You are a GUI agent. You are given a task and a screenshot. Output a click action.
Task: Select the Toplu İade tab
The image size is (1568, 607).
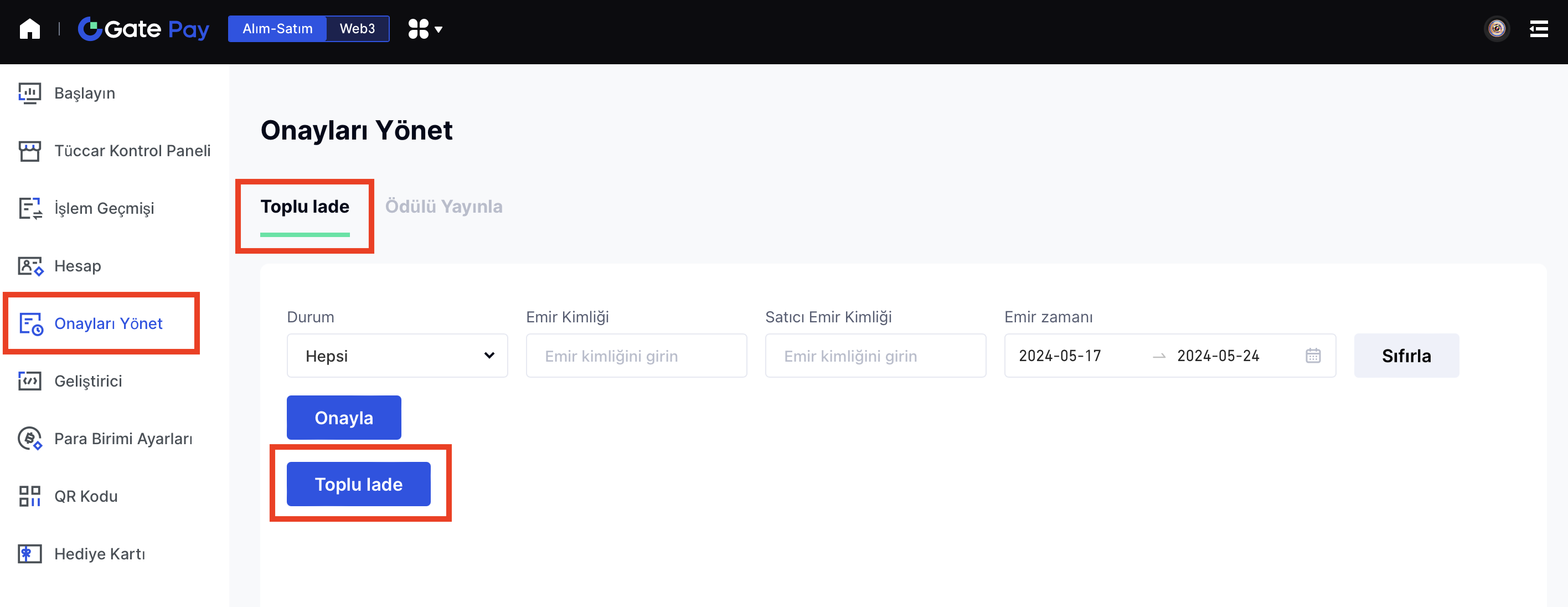point(305,207)
